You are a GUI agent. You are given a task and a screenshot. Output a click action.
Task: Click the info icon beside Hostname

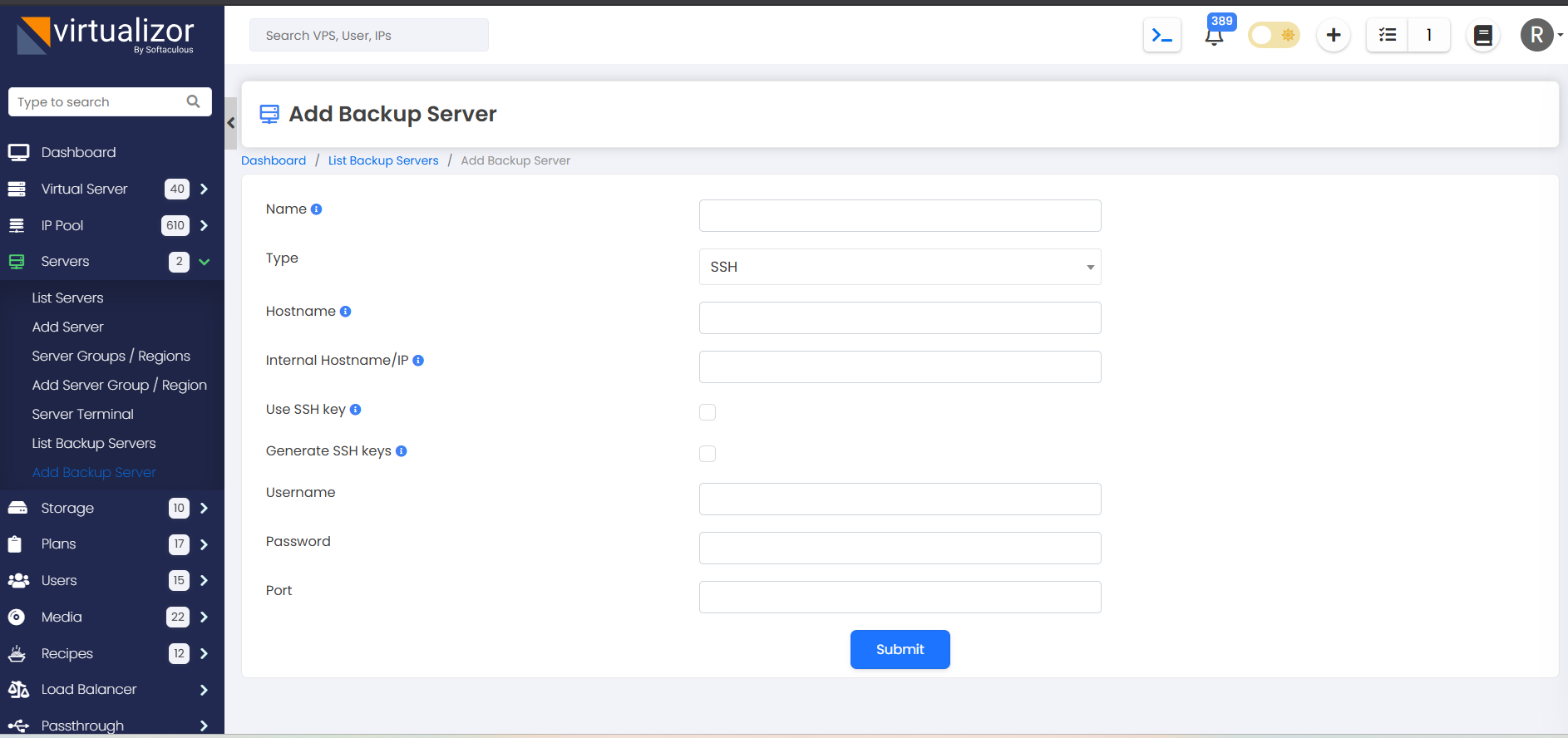pos(346,312)
